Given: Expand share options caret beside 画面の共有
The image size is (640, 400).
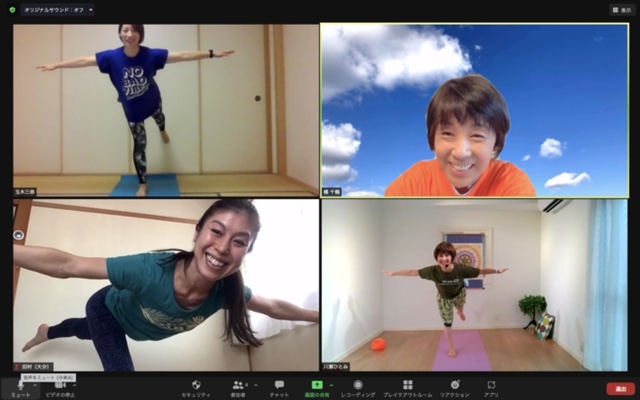Looking at the screenshot, I should click(x=331, y=384).
